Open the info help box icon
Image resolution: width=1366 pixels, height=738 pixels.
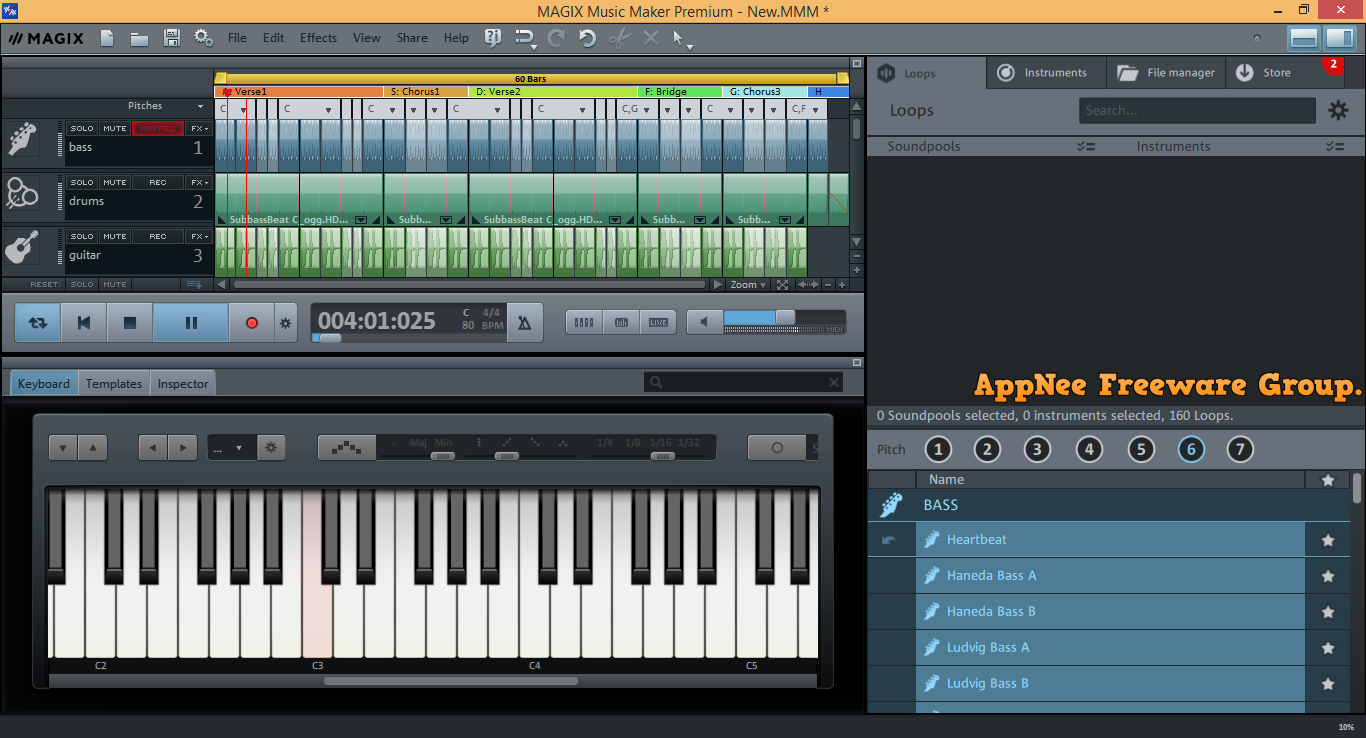point(492,38)
